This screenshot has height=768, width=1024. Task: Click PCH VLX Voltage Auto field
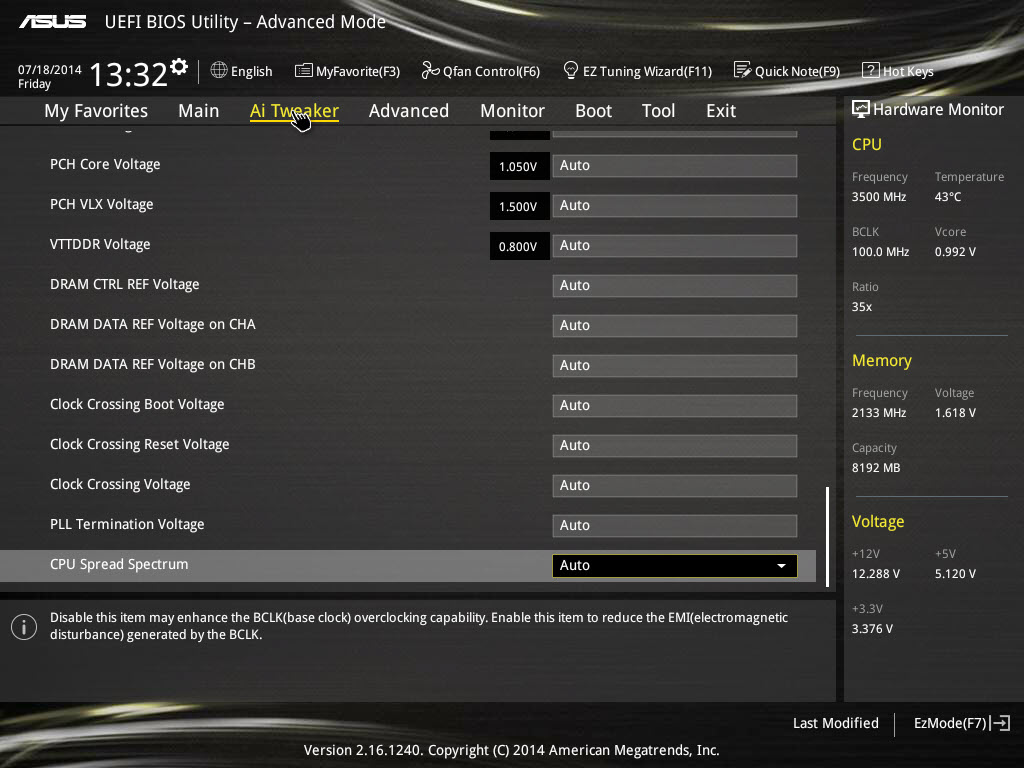[x=675, y=206]
